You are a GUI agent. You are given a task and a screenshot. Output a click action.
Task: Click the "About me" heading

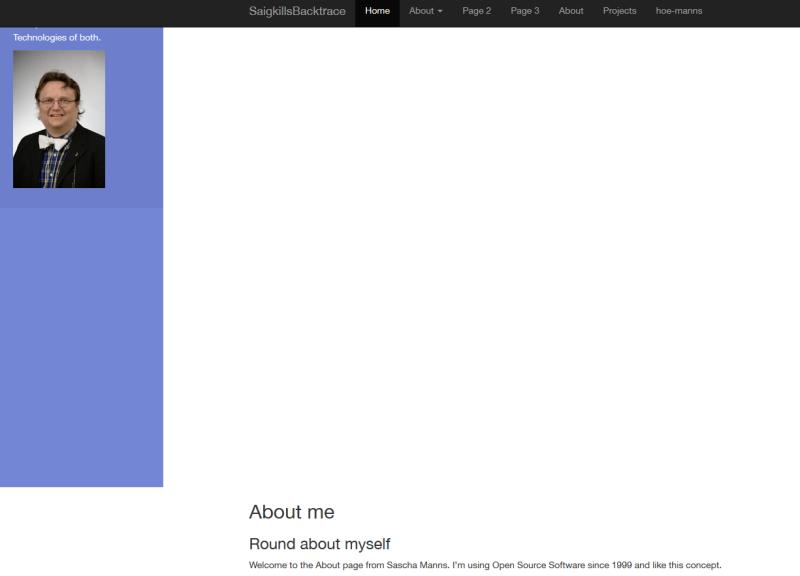[291, 512]
